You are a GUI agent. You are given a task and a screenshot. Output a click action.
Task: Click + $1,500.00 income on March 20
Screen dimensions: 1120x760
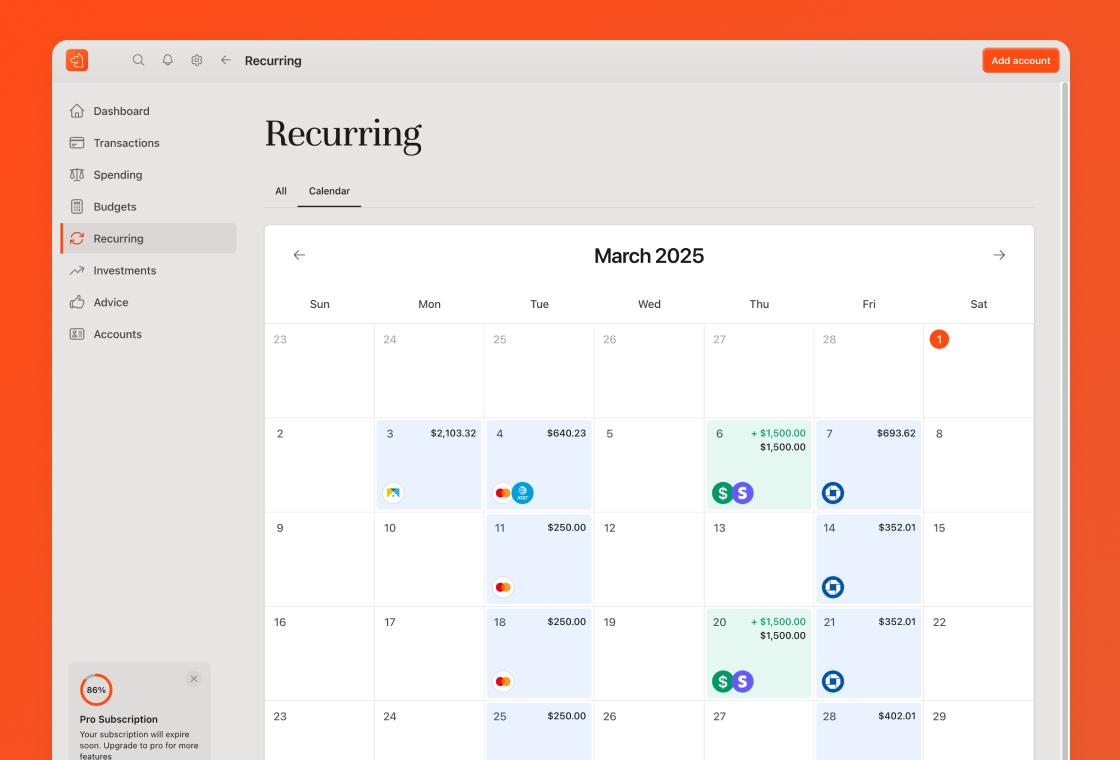coord(778,622)
